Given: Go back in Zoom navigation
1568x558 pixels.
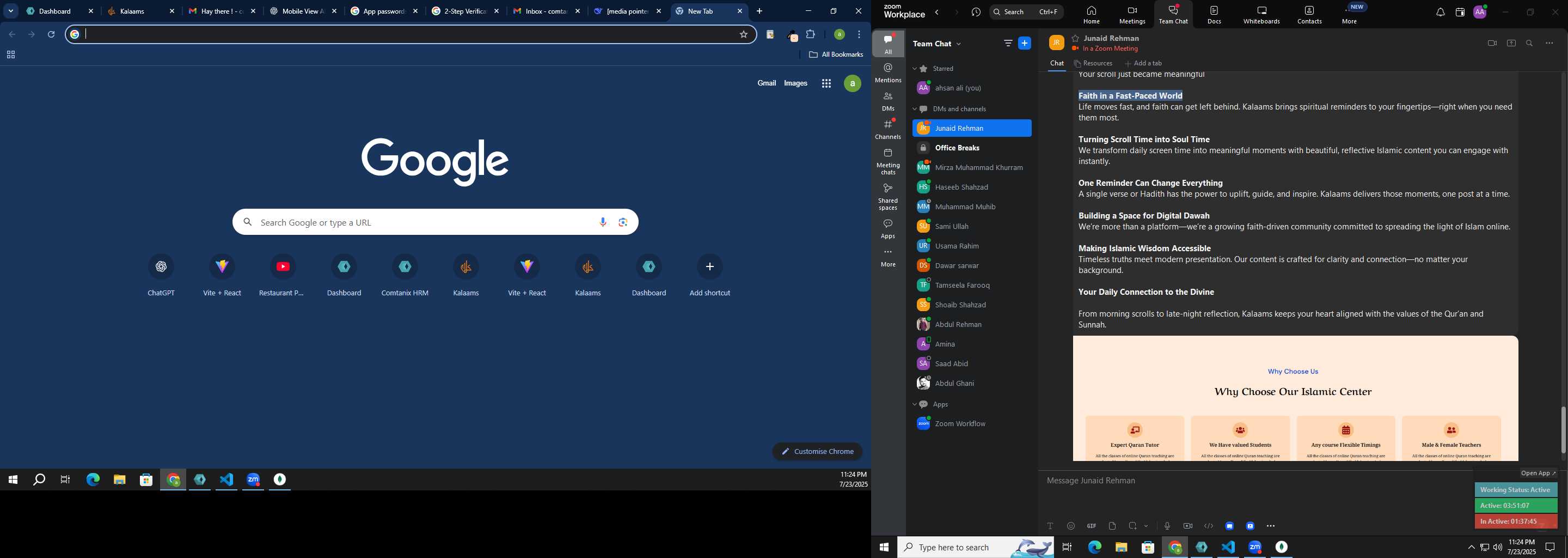Looking at the screenshot, I should (x=937, y=12).
